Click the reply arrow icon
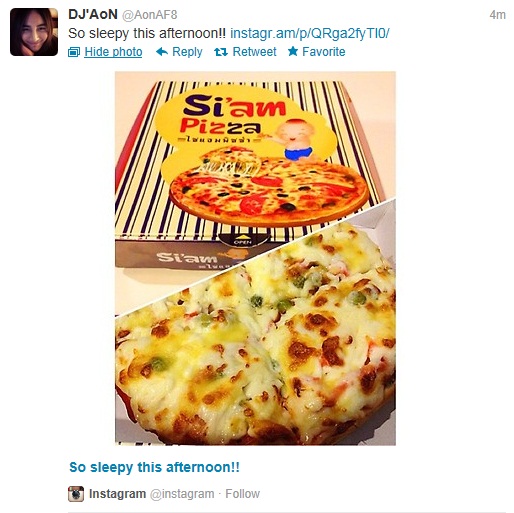This screenshot has height=513, width=514. [162, 52]
